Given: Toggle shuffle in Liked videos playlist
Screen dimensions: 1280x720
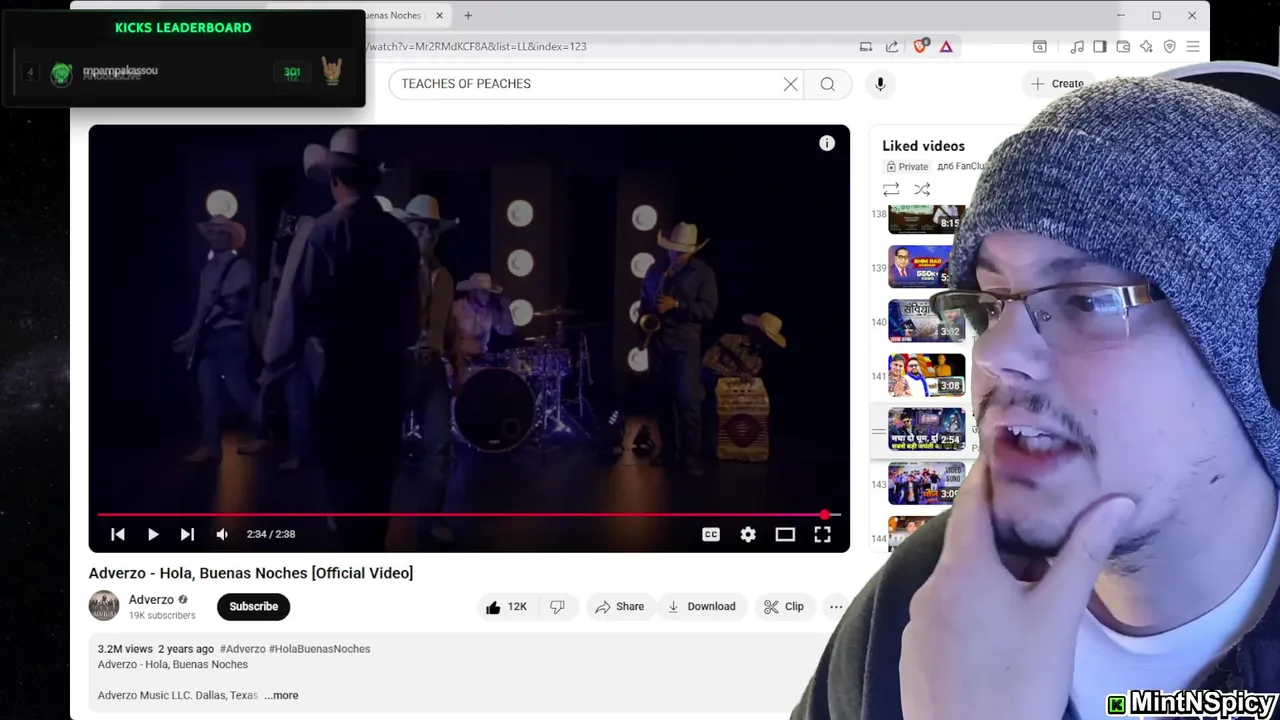Looking at the screenshot, I should click(x=922, y=189).
